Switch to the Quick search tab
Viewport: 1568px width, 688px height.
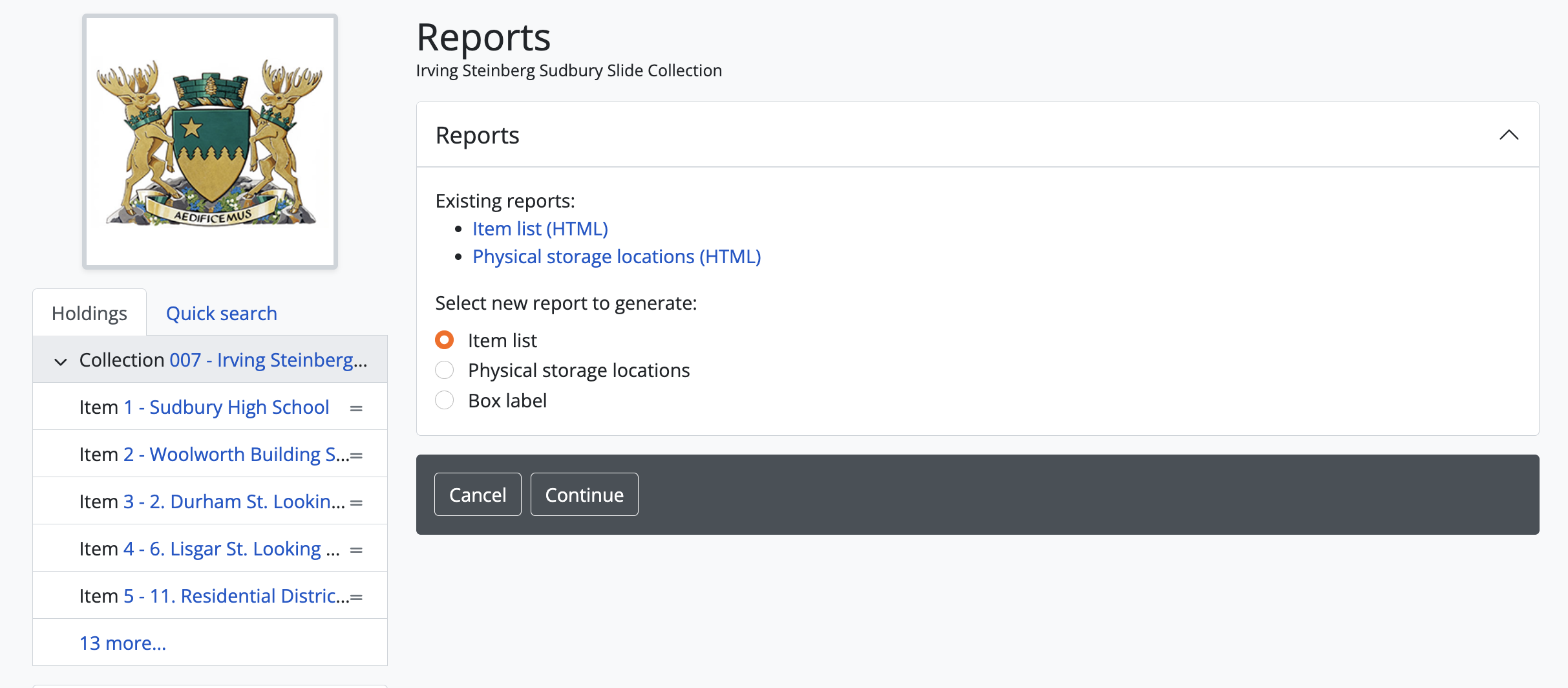(221, 314)
